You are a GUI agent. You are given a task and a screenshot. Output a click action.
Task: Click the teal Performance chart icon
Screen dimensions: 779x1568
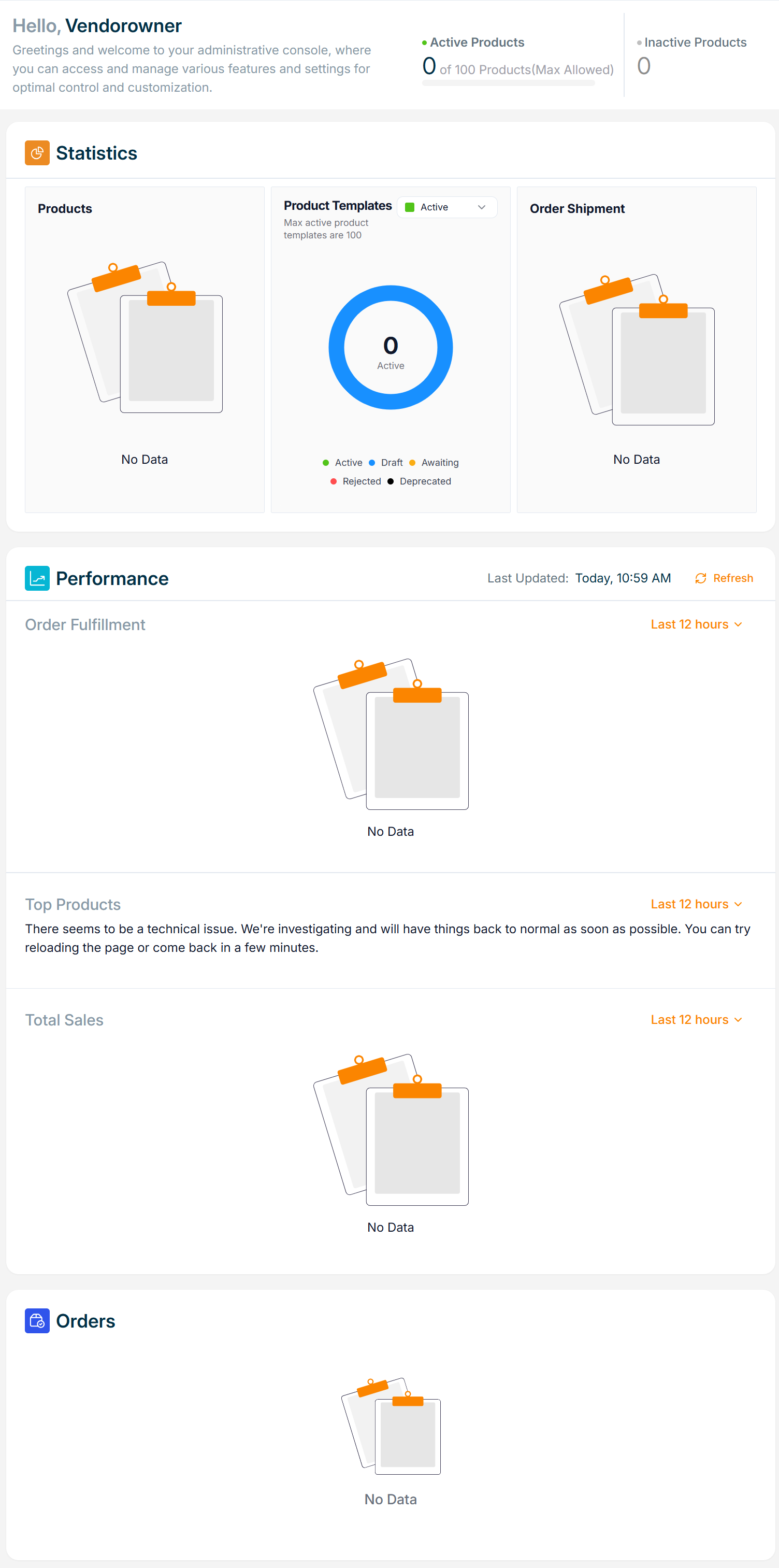[x=37, y=578]
